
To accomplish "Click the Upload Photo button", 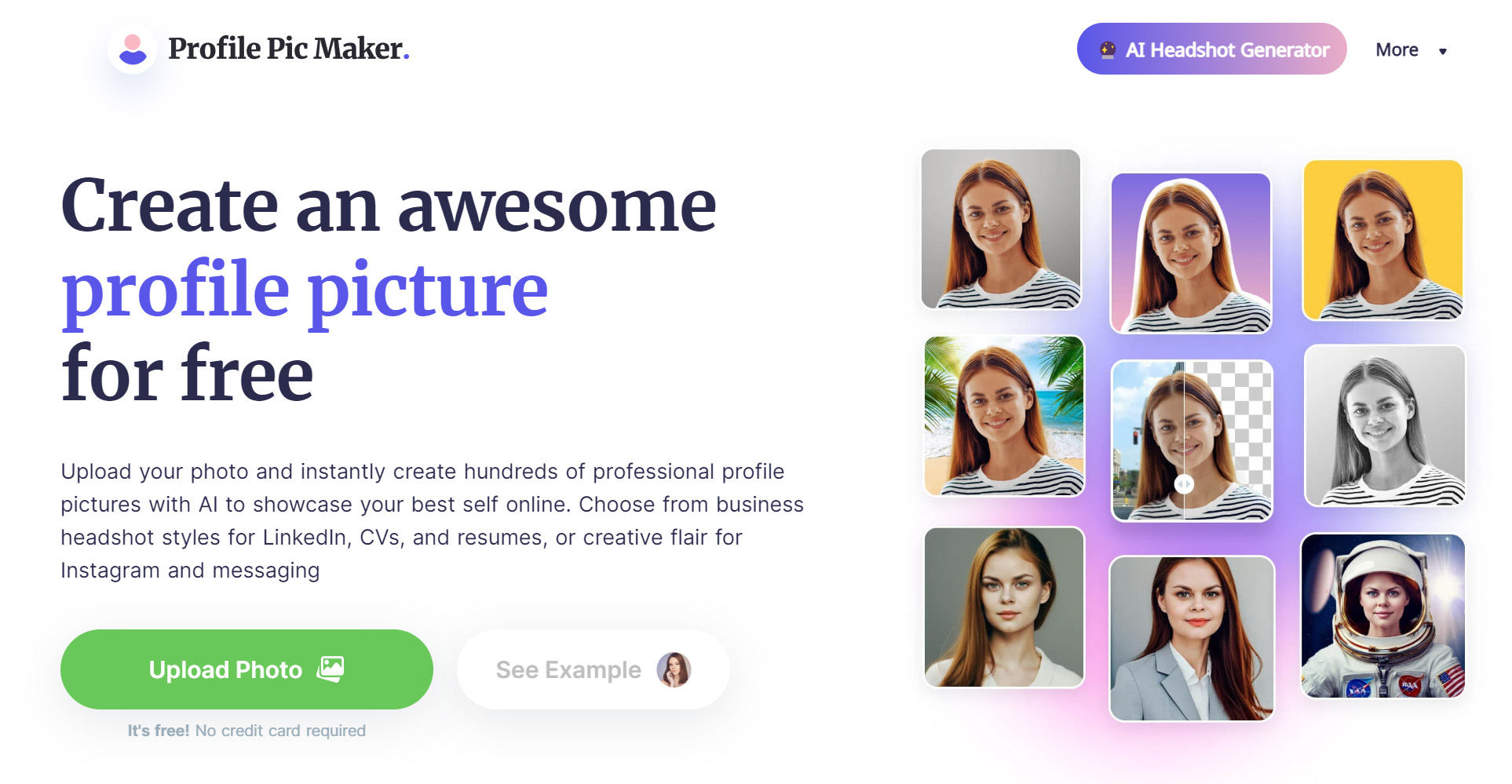I will click(x=247, y=669).
